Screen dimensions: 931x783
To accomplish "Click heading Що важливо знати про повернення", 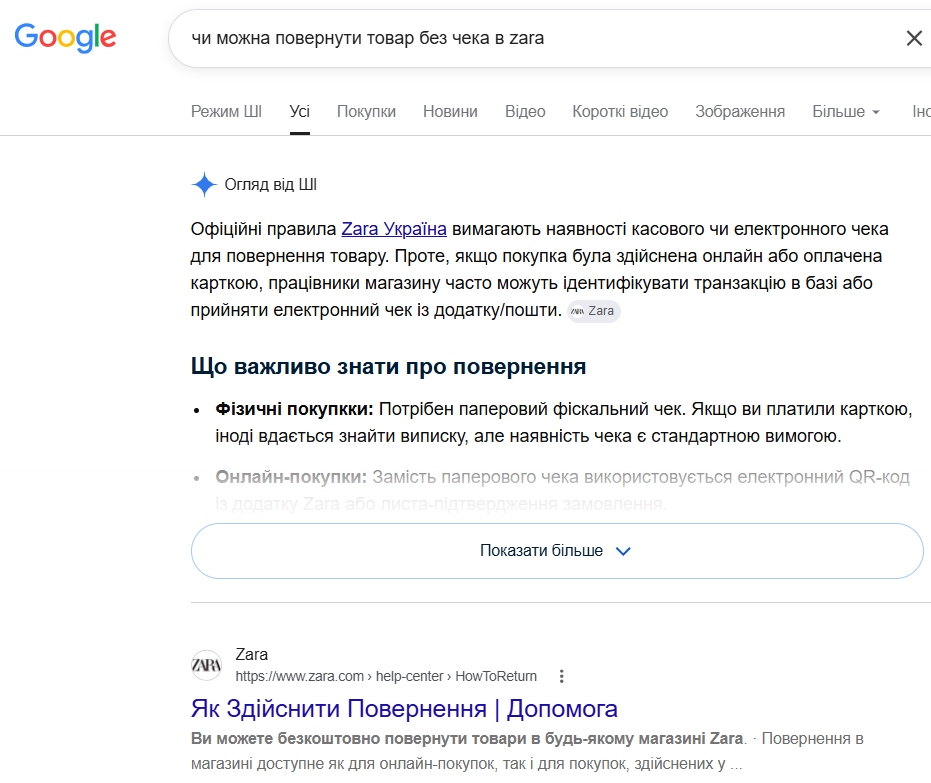I will pos(388,366).
